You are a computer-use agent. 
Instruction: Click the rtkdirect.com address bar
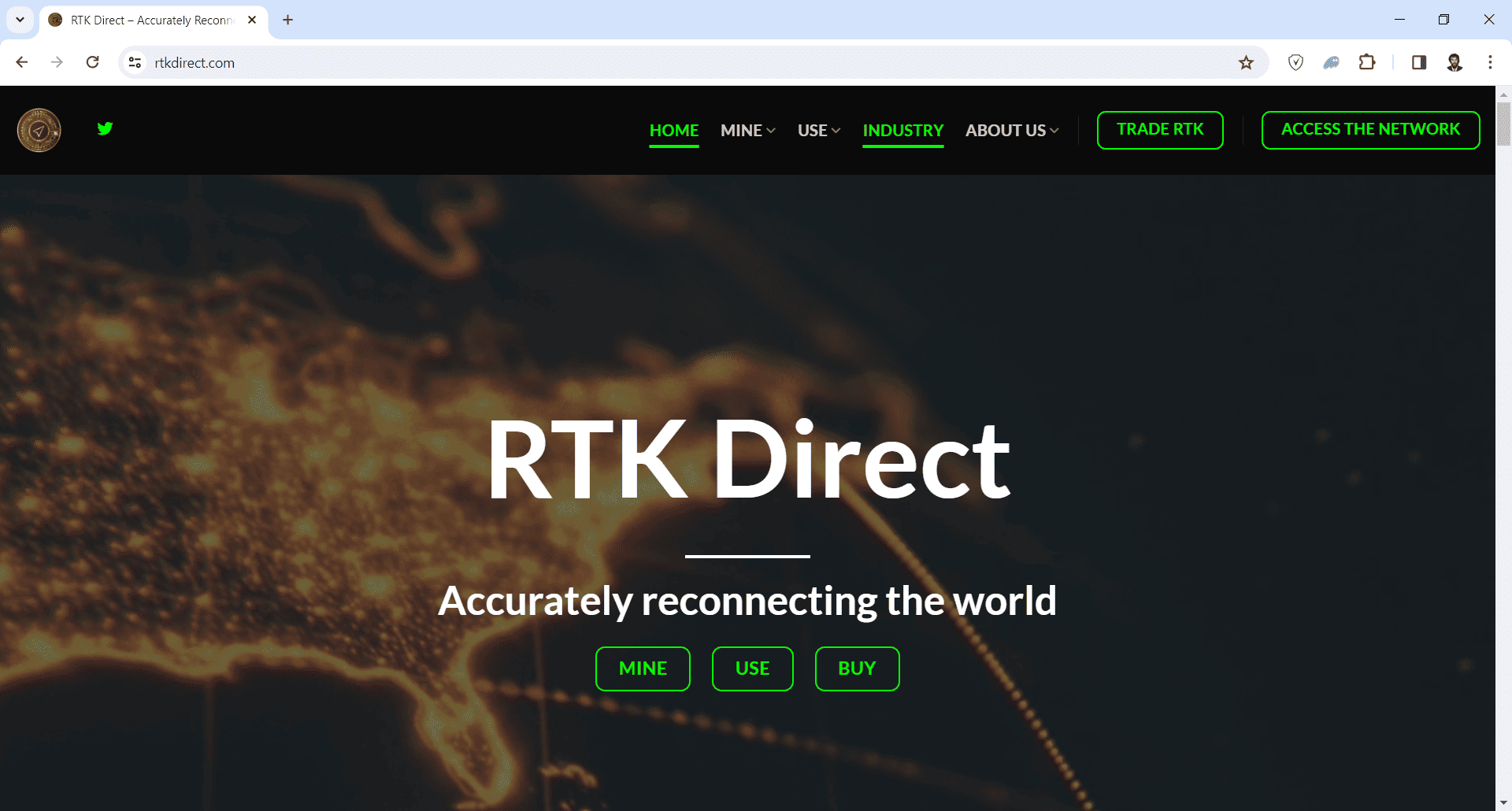click(x=693, y=62)
